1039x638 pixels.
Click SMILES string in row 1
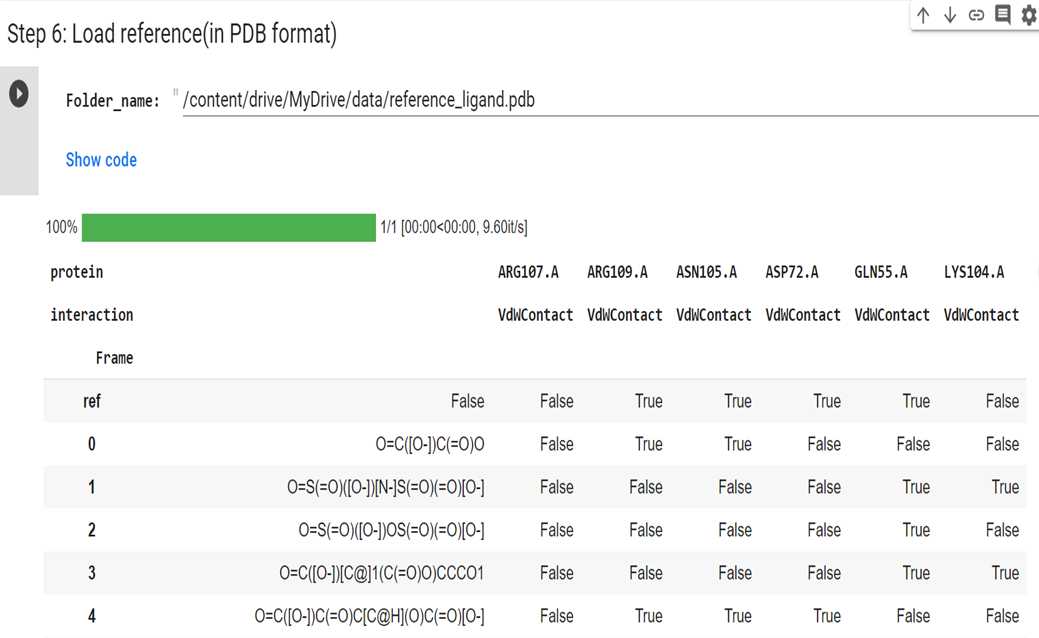coord(386,487)
